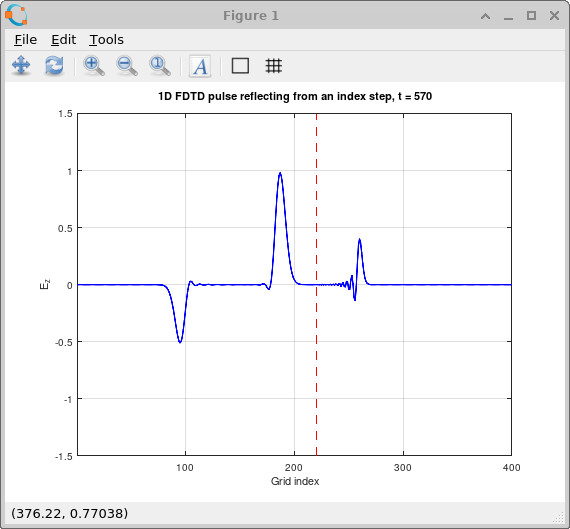Click the Octave logo window icon
This screenshot has width=570, height=529.
tap(16, 15)
